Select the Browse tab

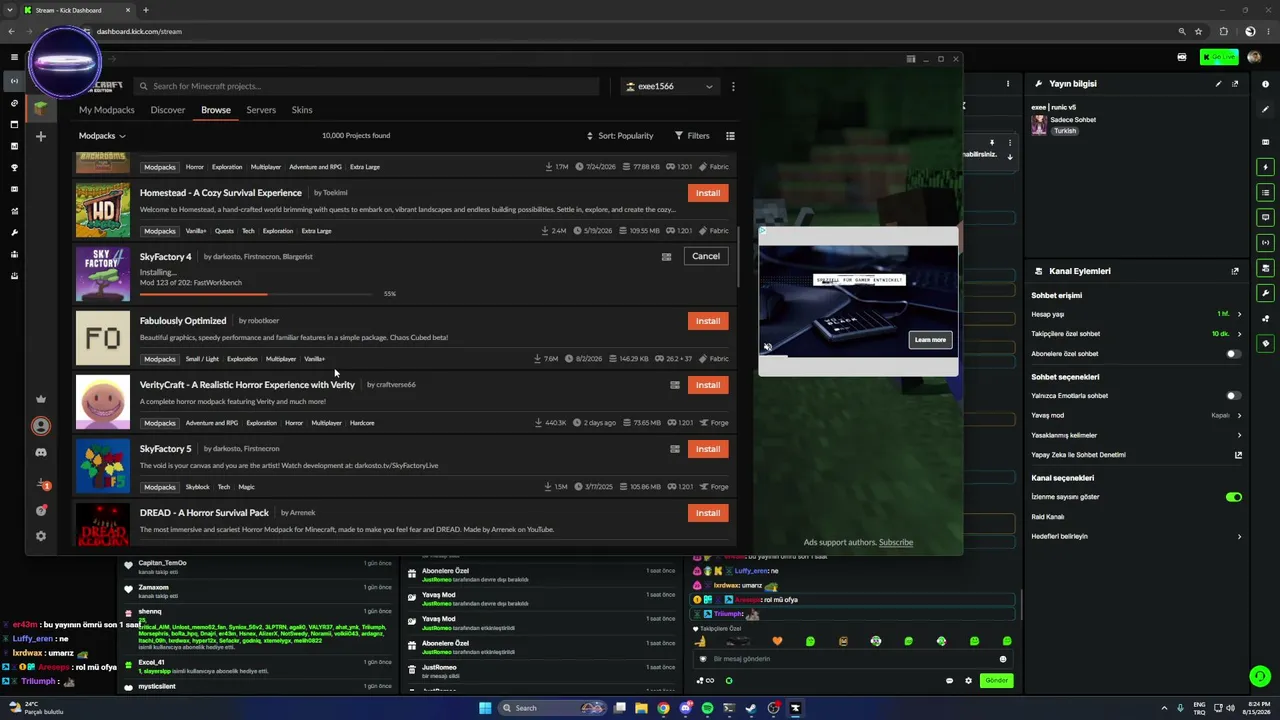point(216,110)
